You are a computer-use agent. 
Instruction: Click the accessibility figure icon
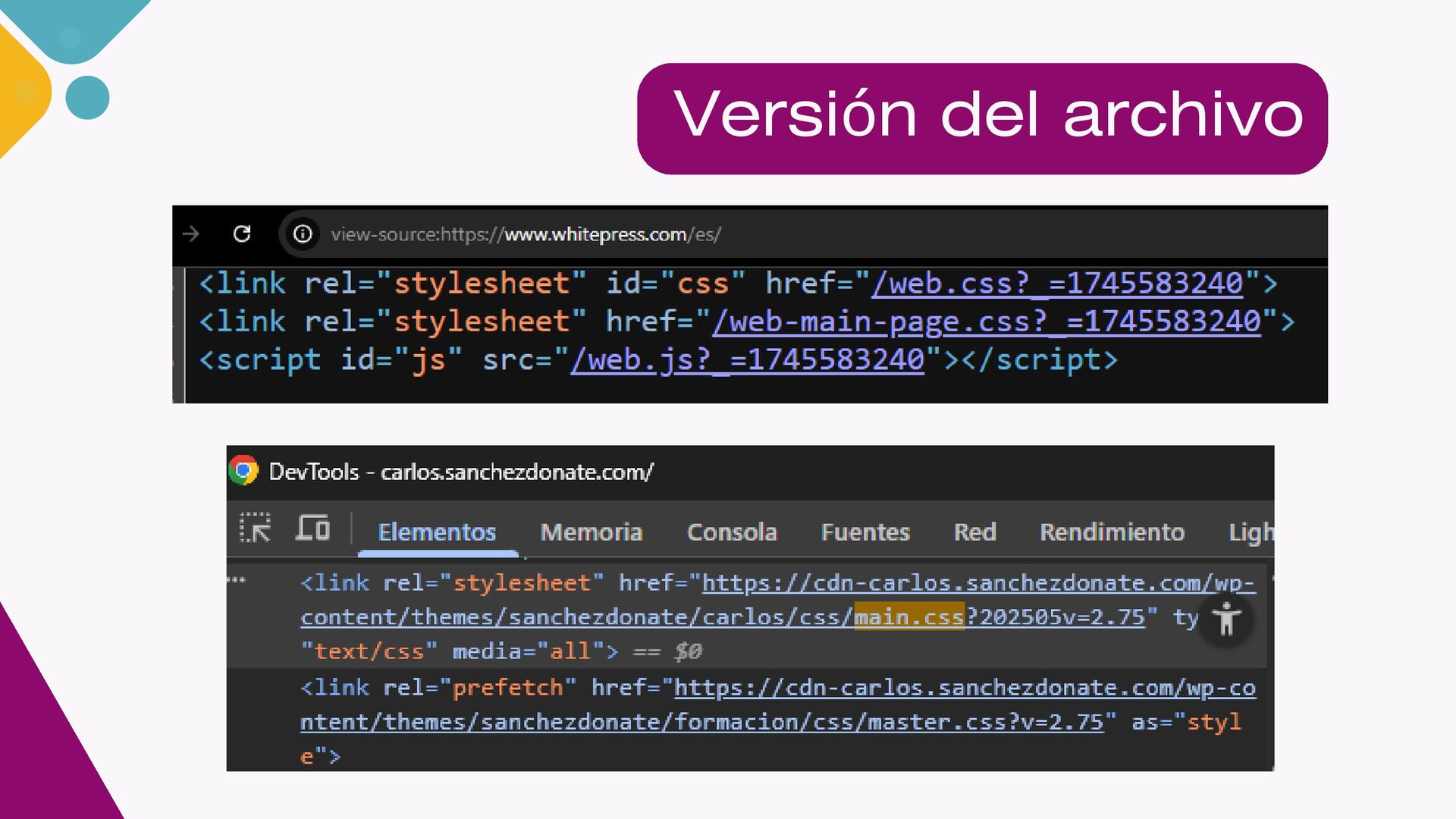coord(1225,620)
